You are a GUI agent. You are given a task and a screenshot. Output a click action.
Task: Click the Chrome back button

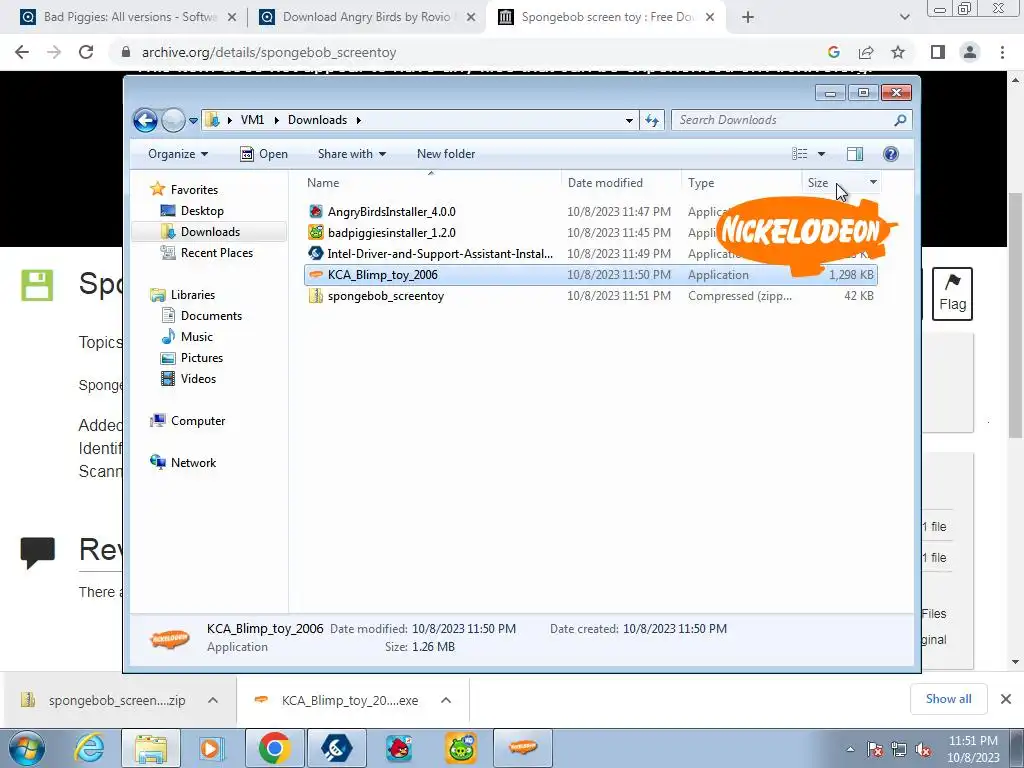coord(22,52)
